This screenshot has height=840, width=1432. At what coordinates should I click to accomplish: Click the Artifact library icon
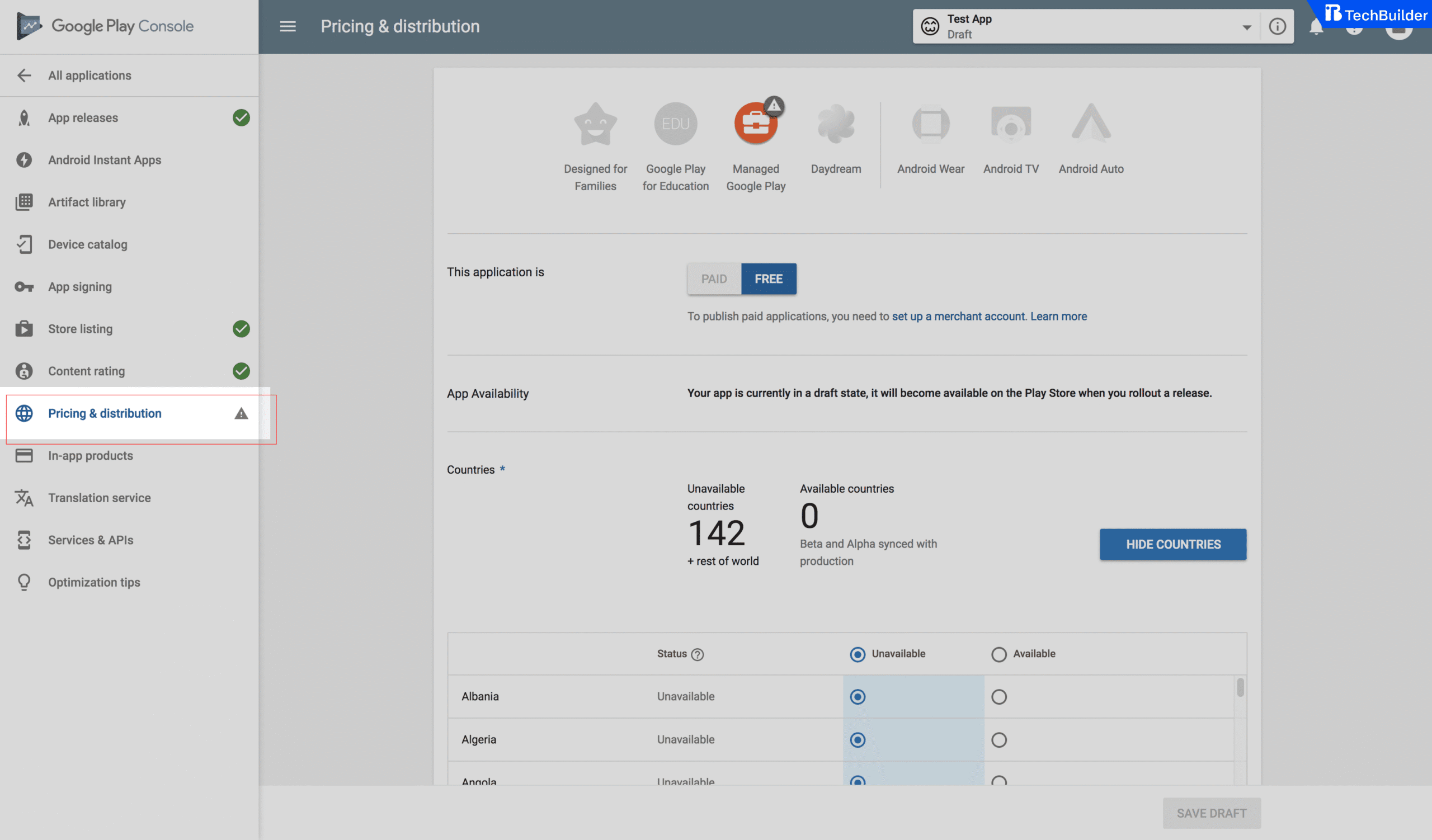(x=24, y=202)
